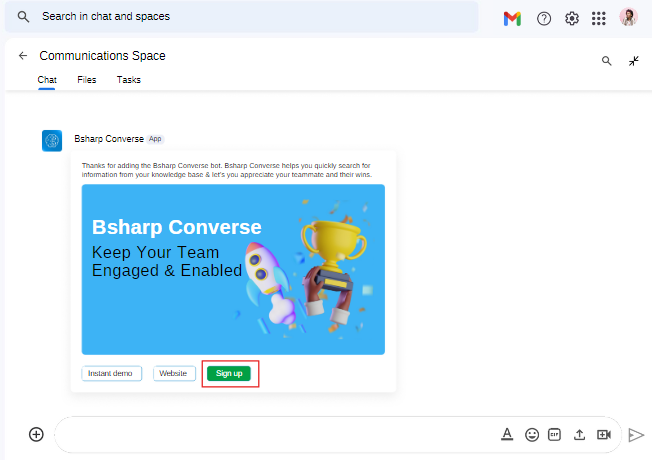Open the GIF picker

point(555,435)
